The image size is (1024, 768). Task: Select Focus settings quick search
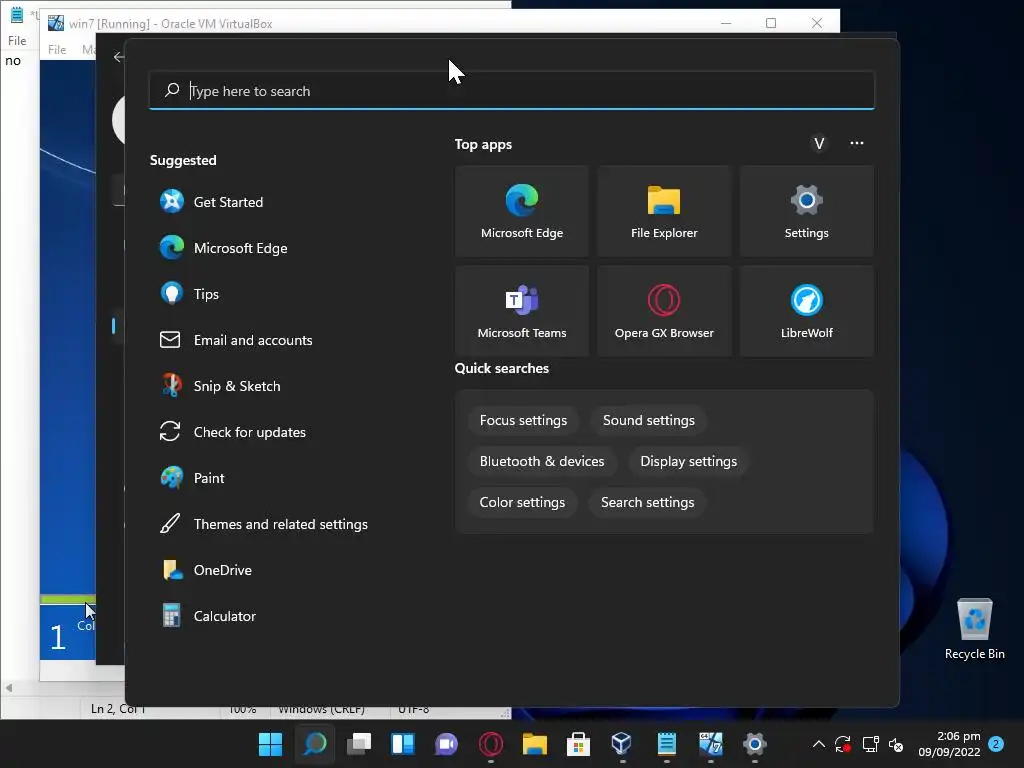click(523, 421)
